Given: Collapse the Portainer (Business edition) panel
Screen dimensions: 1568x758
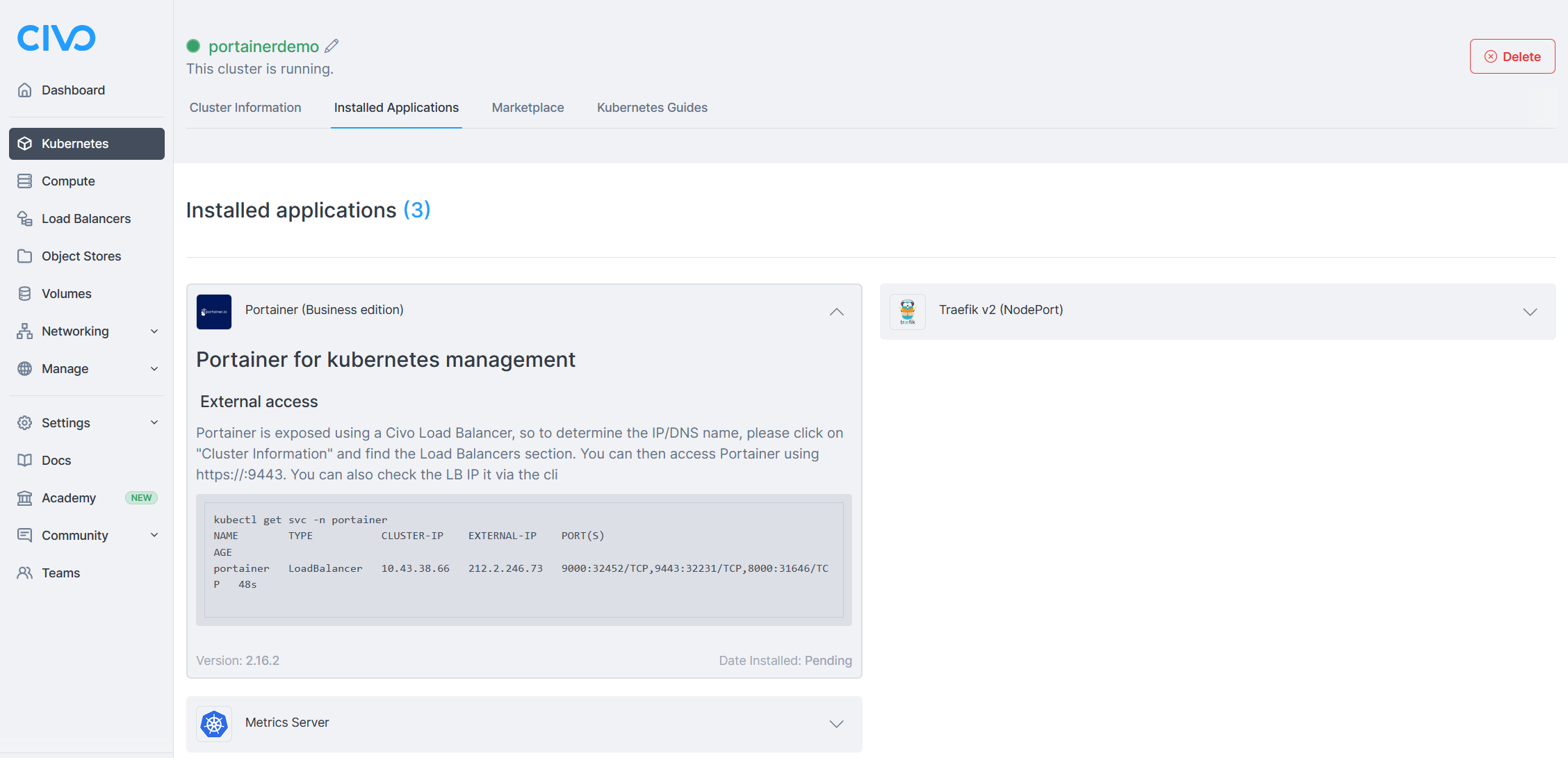Looking at the screenshot, I should point(837,312).
